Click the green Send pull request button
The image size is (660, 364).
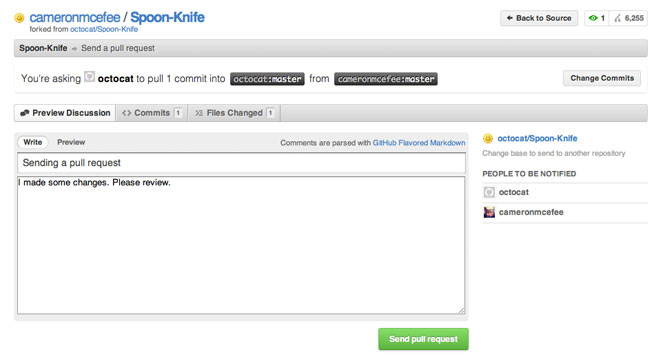point(423,339)
